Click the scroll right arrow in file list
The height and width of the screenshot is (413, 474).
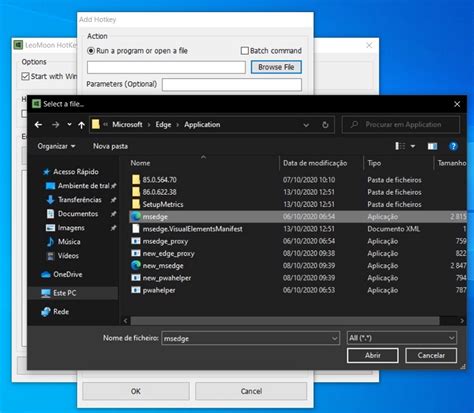click(462, 321)
